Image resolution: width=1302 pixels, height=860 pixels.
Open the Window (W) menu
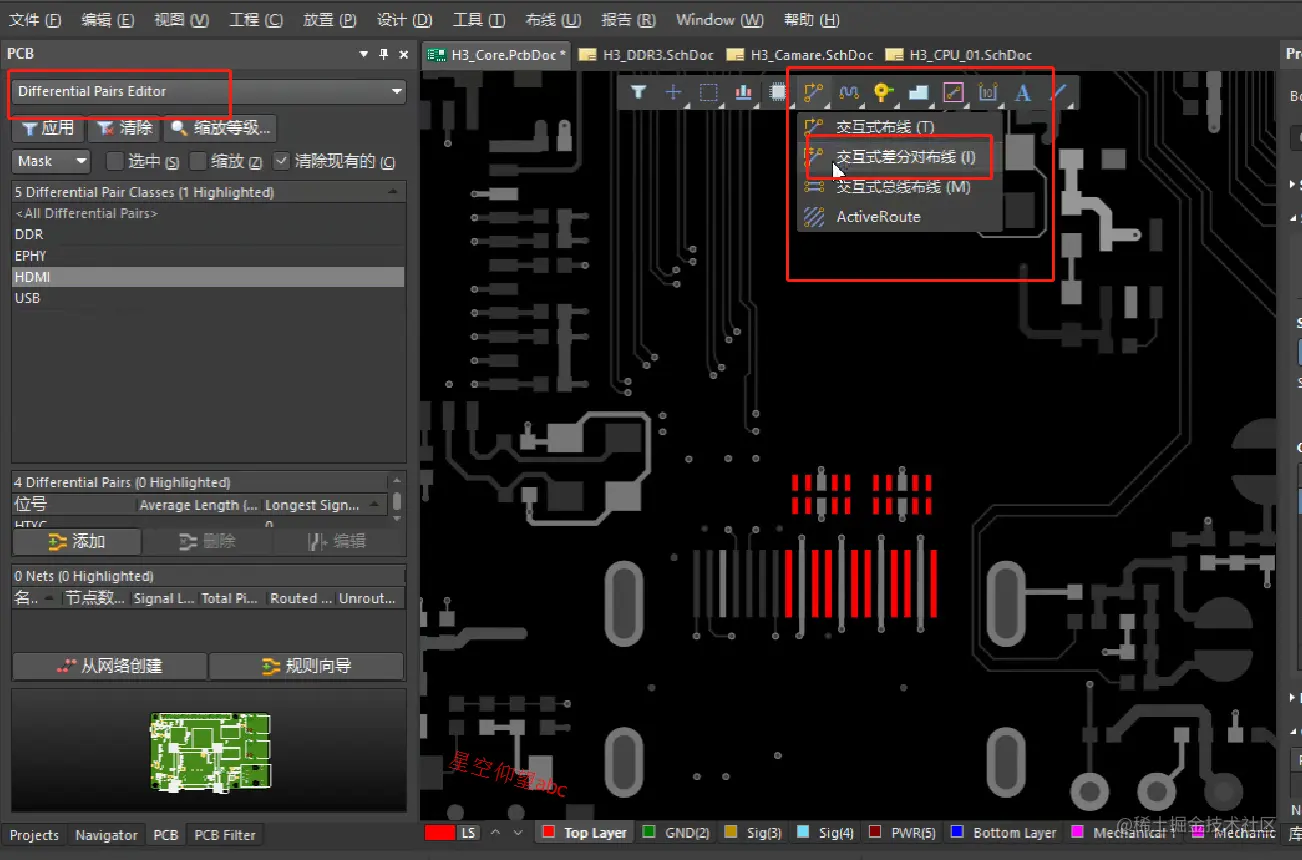tap(720, 20)
